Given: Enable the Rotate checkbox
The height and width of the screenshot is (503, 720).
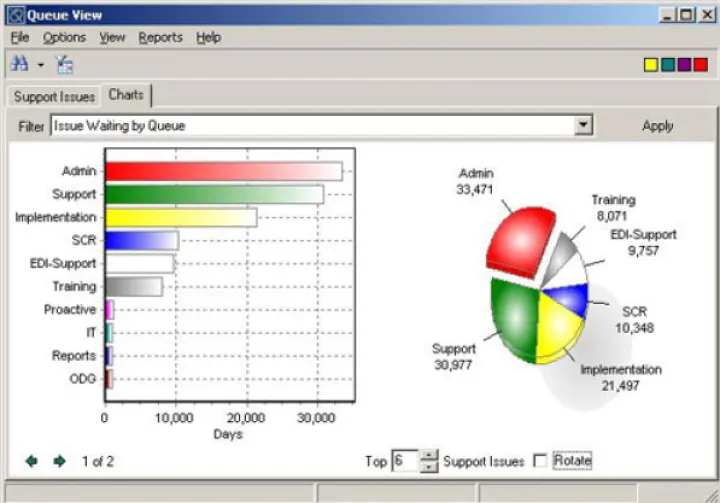Looking at the screenshot, I should 541,461.
